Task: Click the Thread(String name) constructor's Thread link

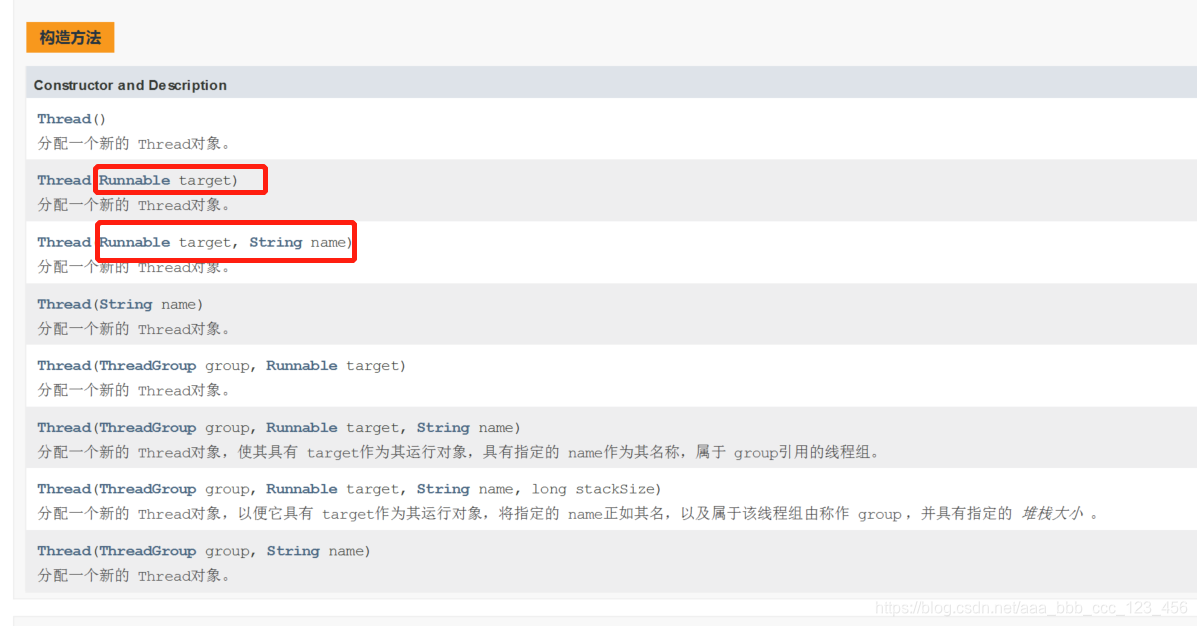Action: point(64,304)
